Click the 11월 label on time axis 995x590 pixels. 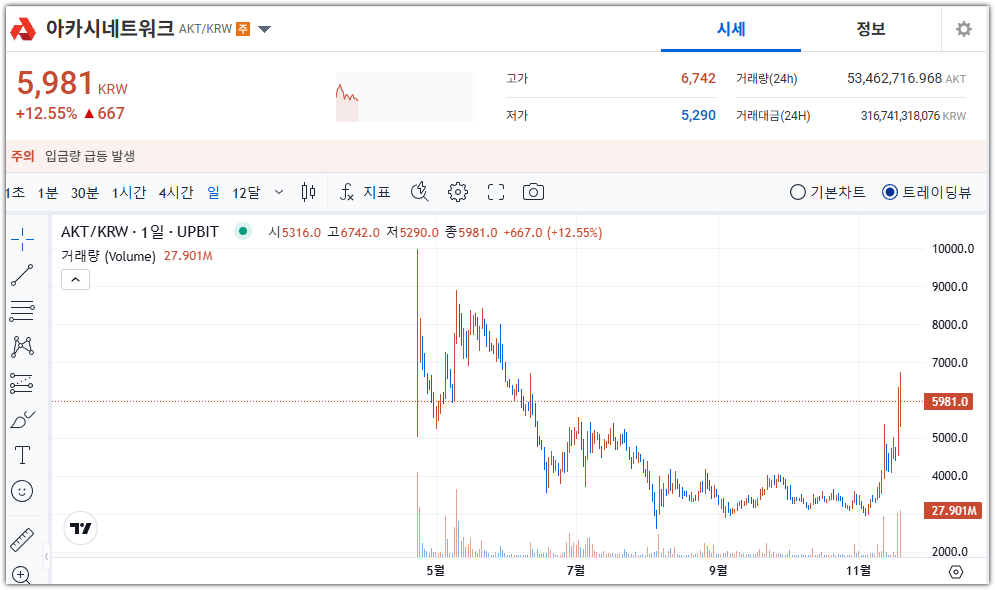click(858, 571)
